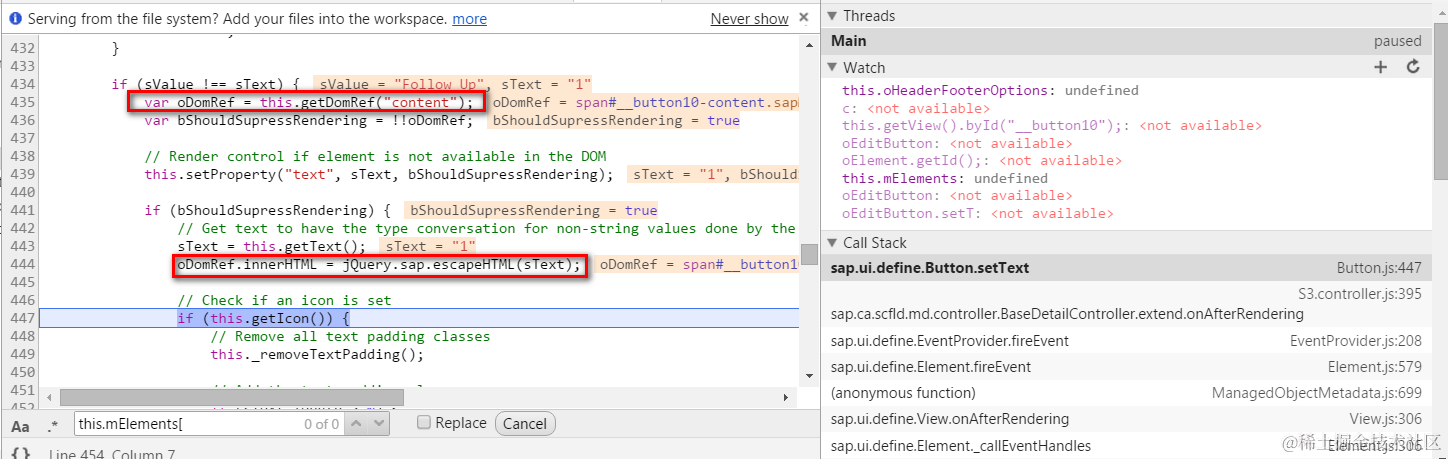This screenshot has width=1448, height=459.
Task: Select the (anonymous function) call frame
Action: (x=903, y=393)
